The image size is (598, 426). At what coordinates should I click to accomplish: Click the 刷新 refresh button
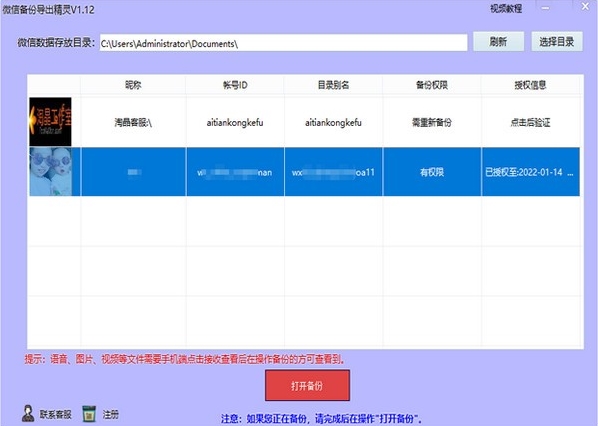pos(498,42)
